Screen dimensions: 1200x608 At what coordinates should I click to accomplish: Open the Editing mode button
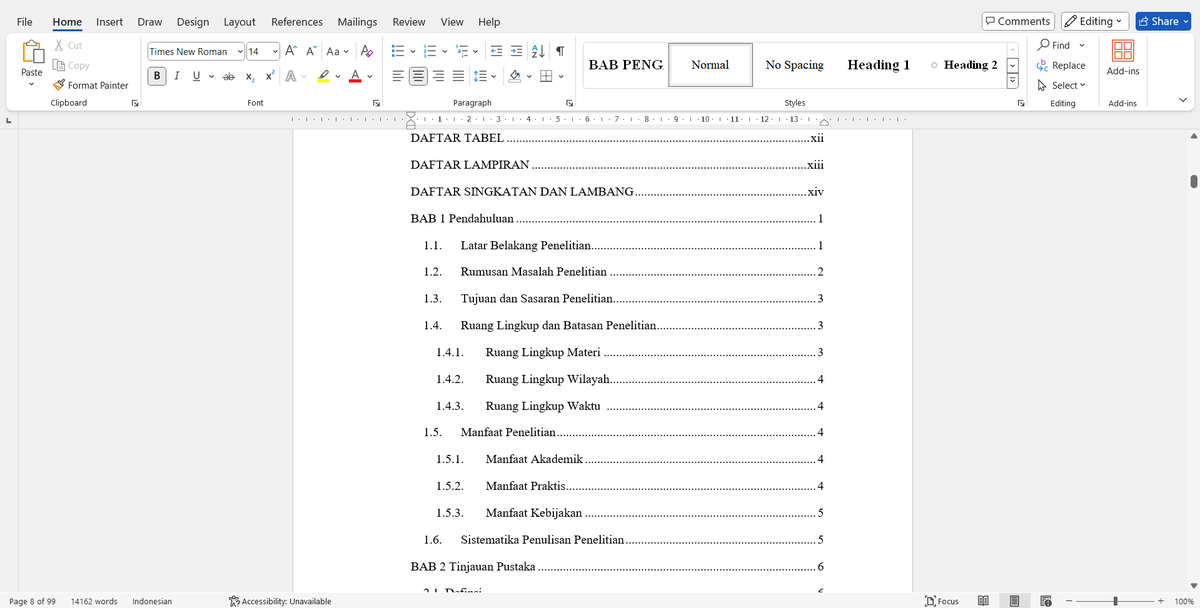1094,21
